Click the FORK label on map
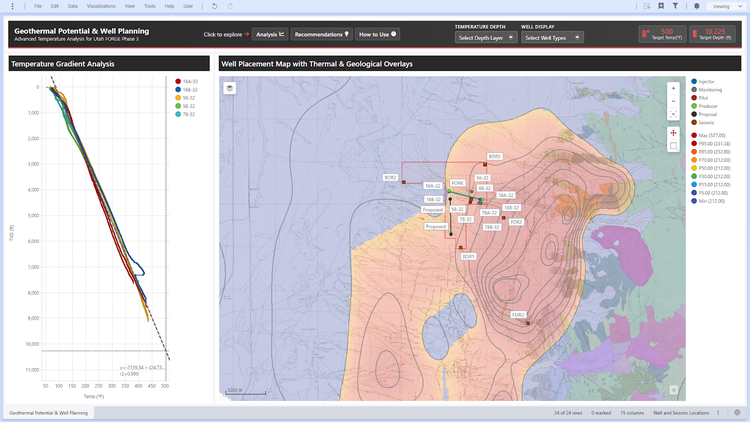This screenshot has height=422, width=750. pyautogui.click(x=457, y=183)
